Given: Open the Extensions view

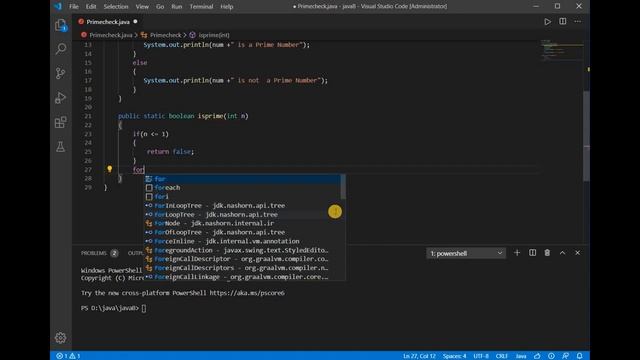Looking at the screenshot, I should tap(60, 122).
